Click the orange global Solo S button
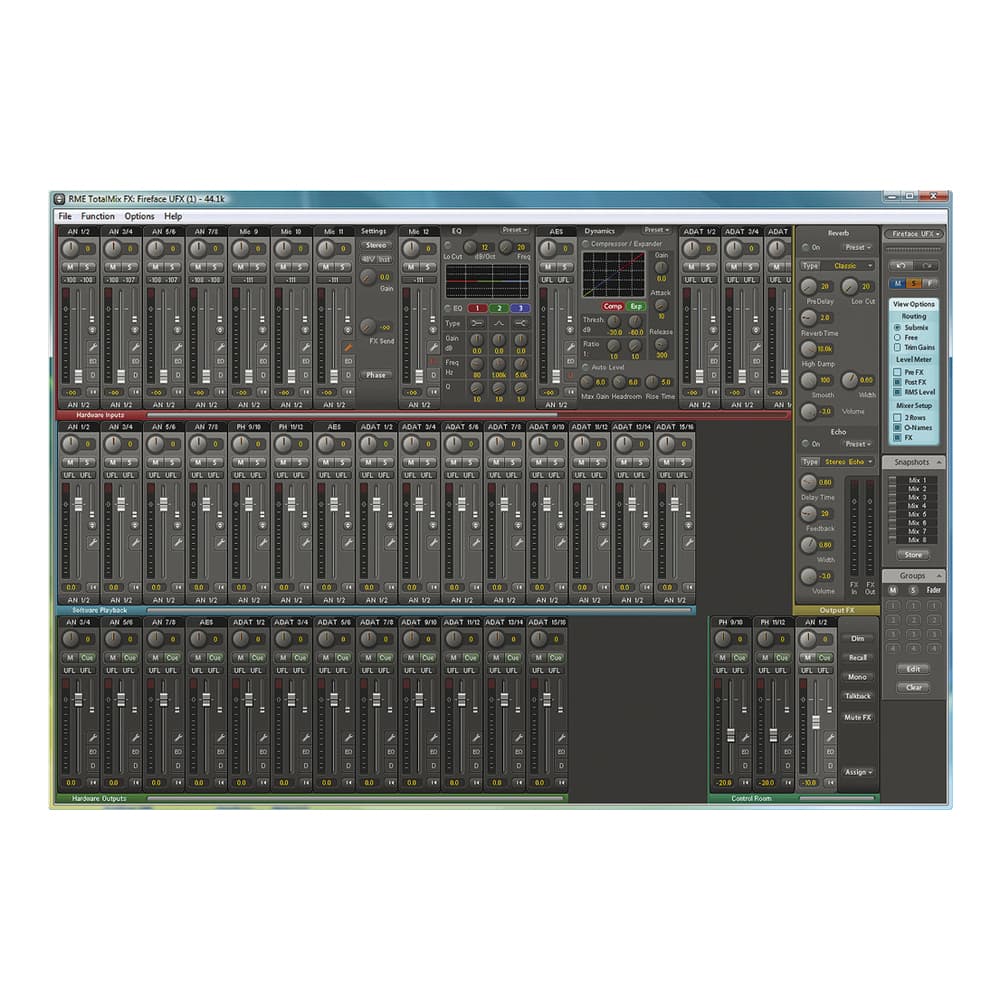 click(x=914, y=283)
